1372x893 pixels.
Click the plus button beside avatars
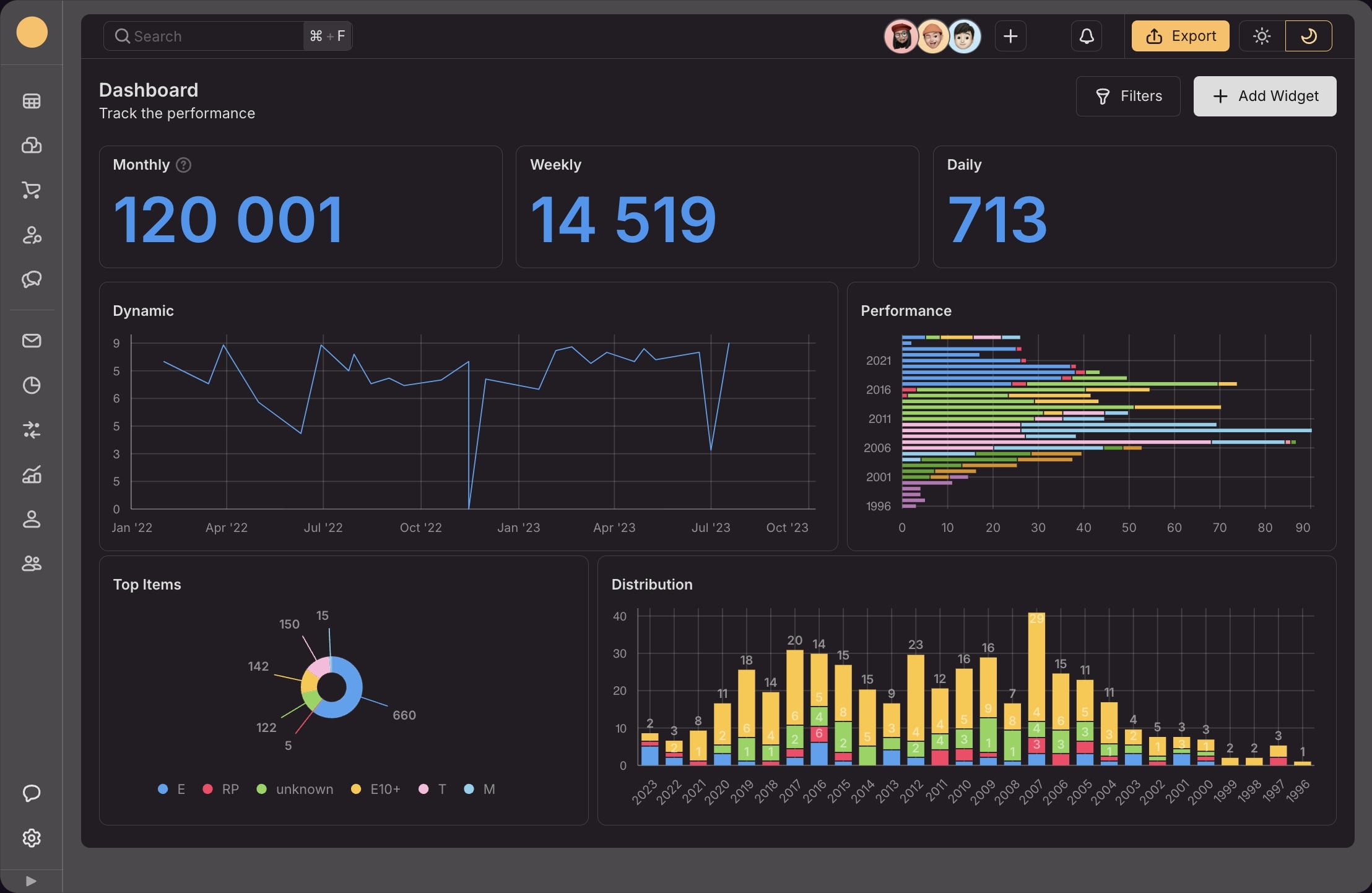click(1010, 36)
